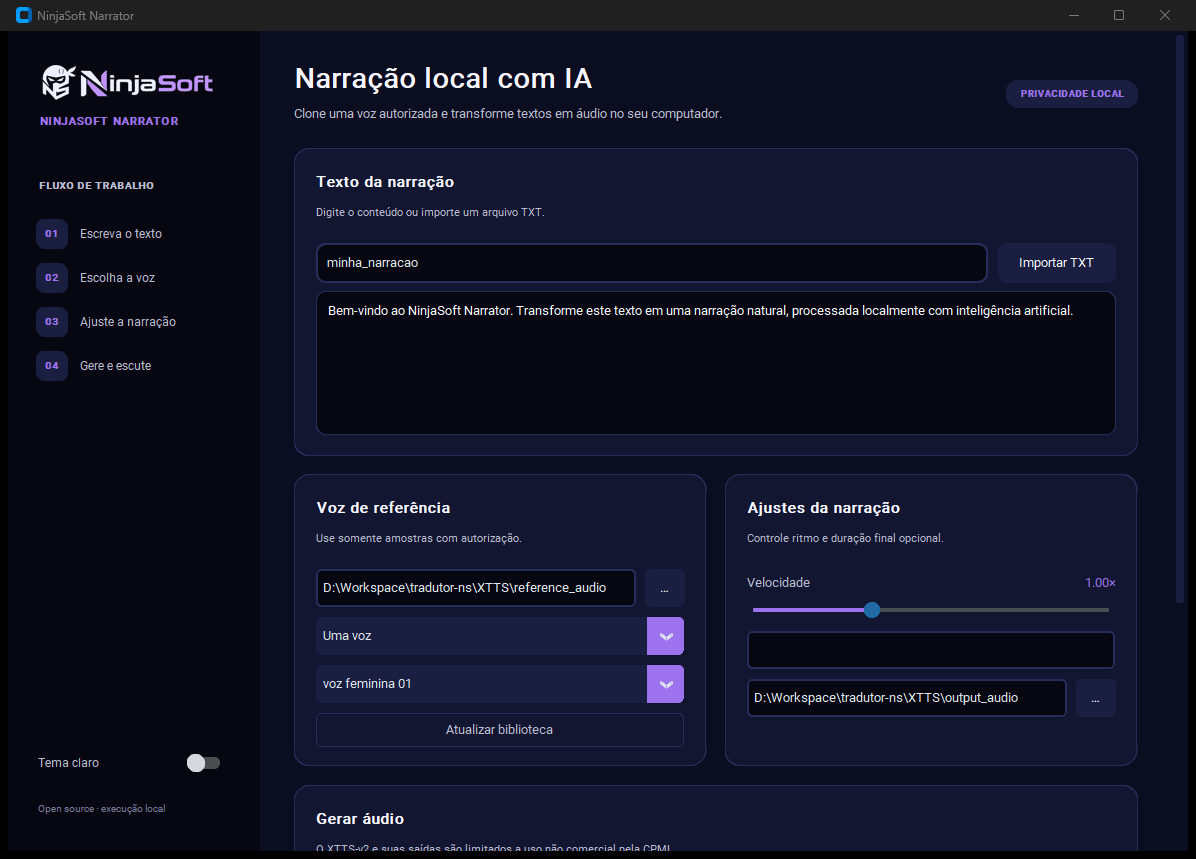Browse for reference audio folder

[x=664, y=588]
